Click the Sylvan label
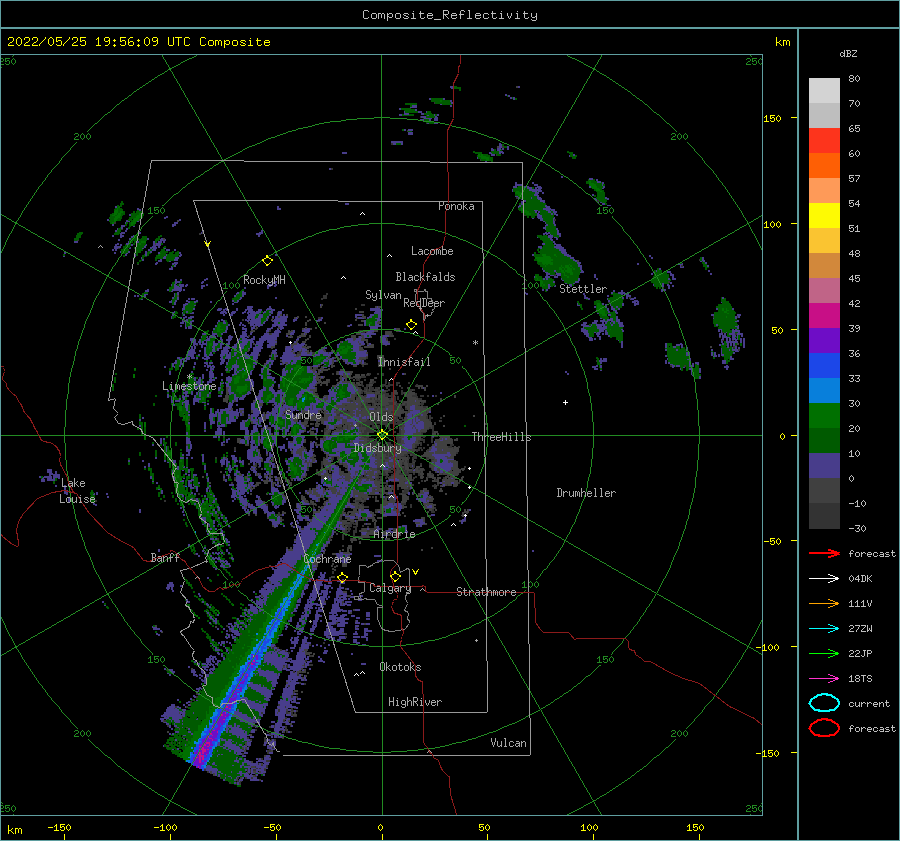This screenshot has width=900, height=841. point(383,295)
